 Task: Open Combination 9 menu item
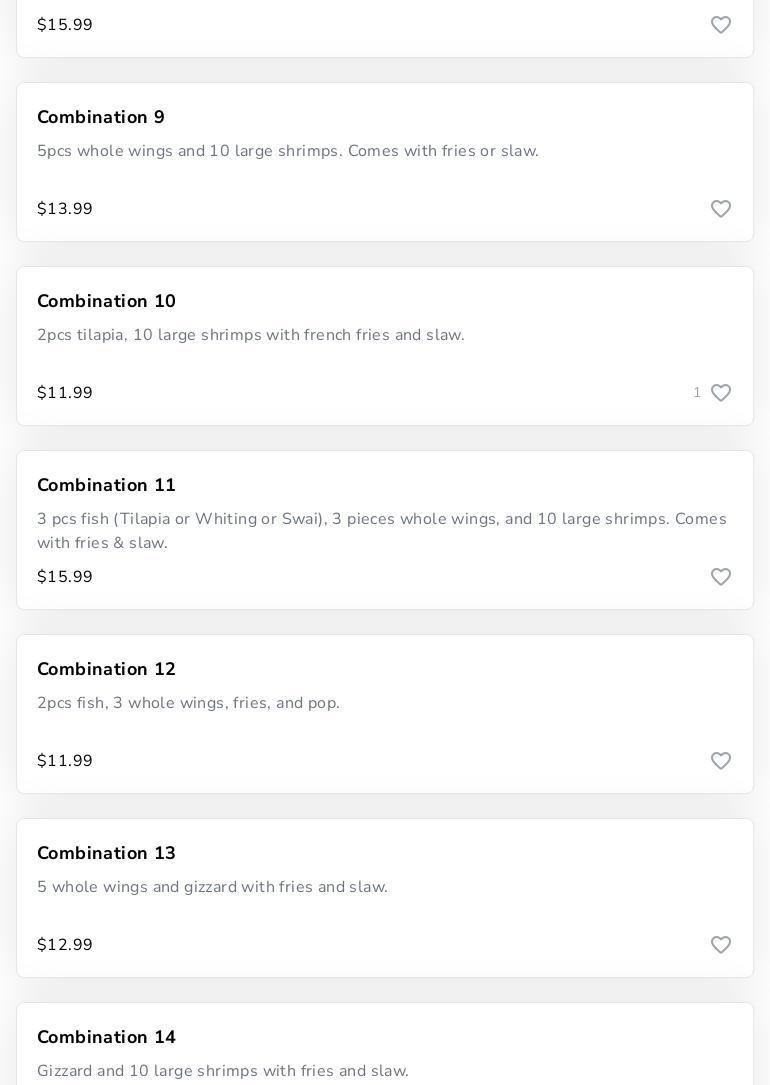coord(101,117)
